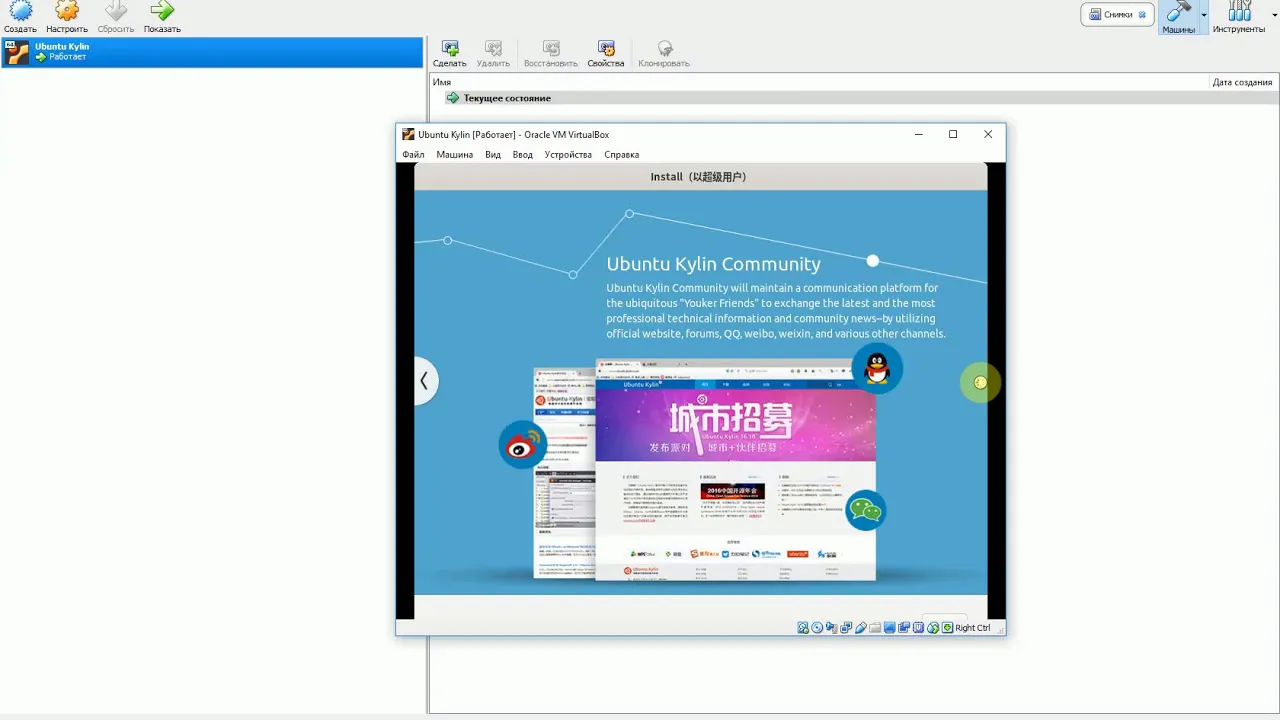
Task: Click the Дата создания column header
Action: [x=1242, y=82]
